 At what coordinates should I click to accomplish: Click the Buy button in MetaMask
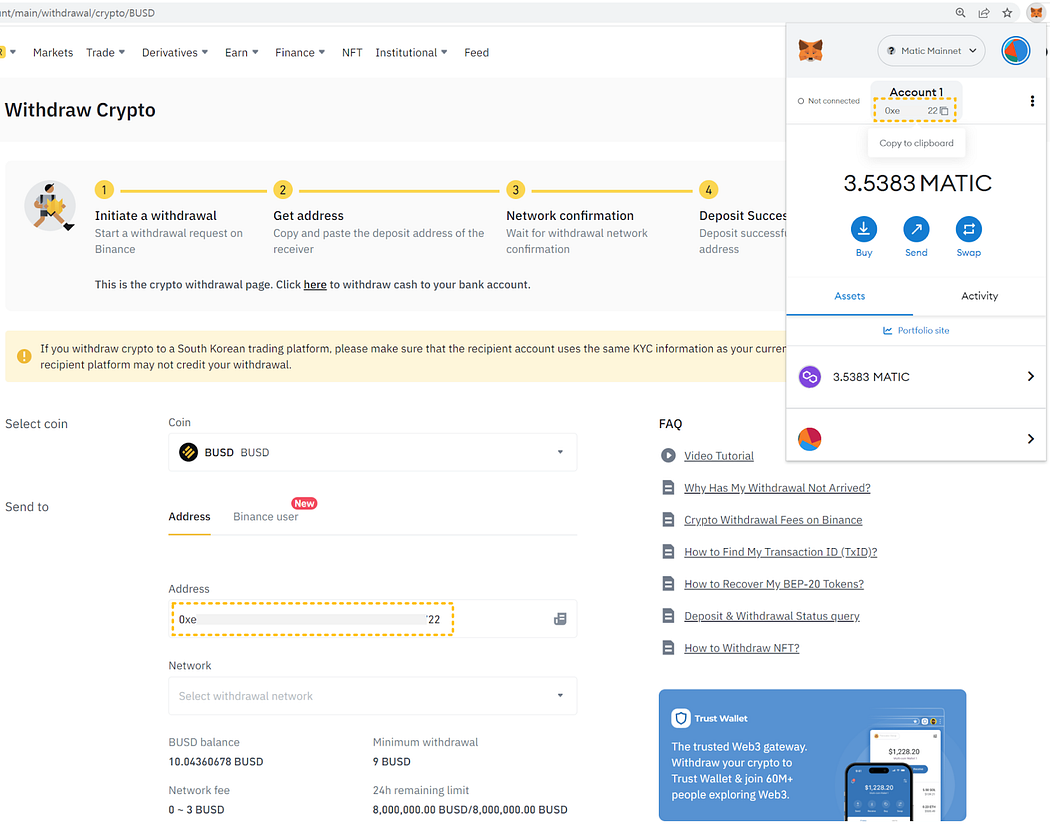pos(864,230)
